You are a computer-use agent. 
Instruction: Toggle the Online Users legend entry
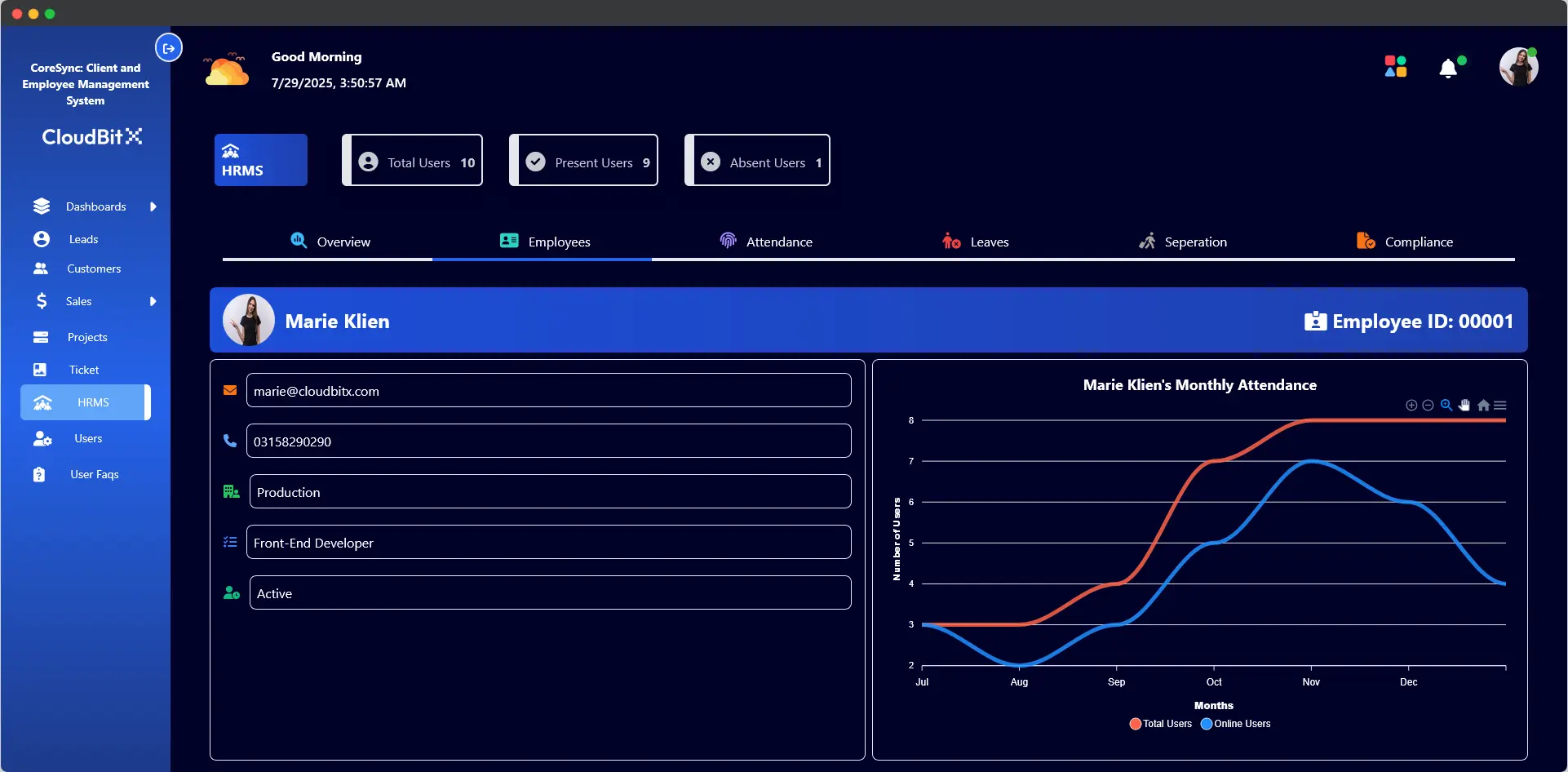[x=1235, y=724]
